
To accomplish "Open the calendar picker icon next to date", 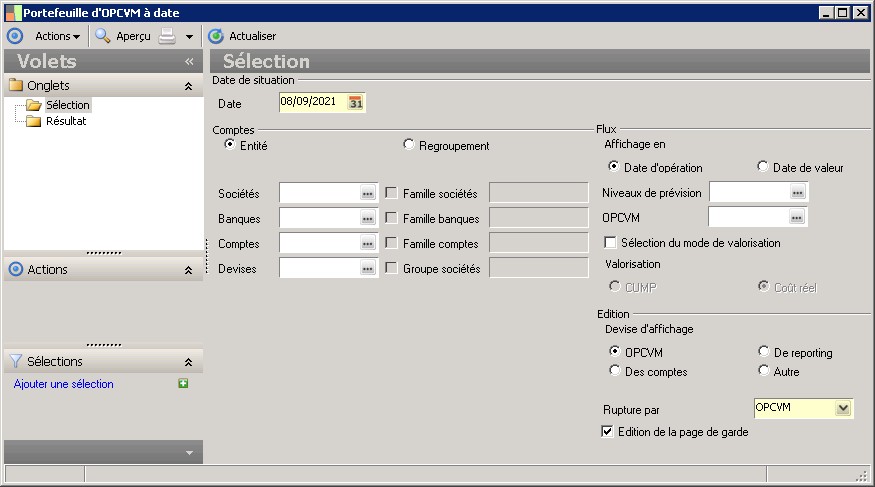I will pyautogui.click(x=355, y=103).
